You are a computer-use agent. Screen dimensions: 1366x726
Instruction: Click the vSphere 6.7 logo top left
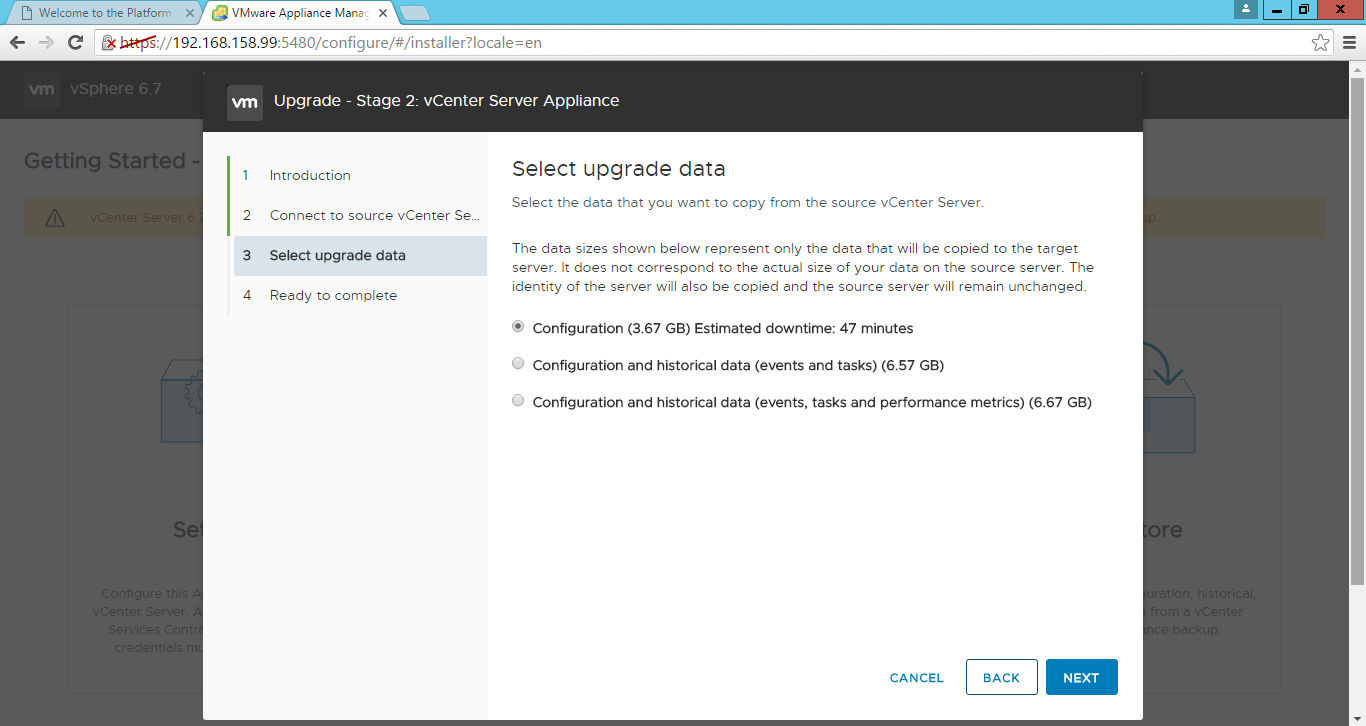41,89
